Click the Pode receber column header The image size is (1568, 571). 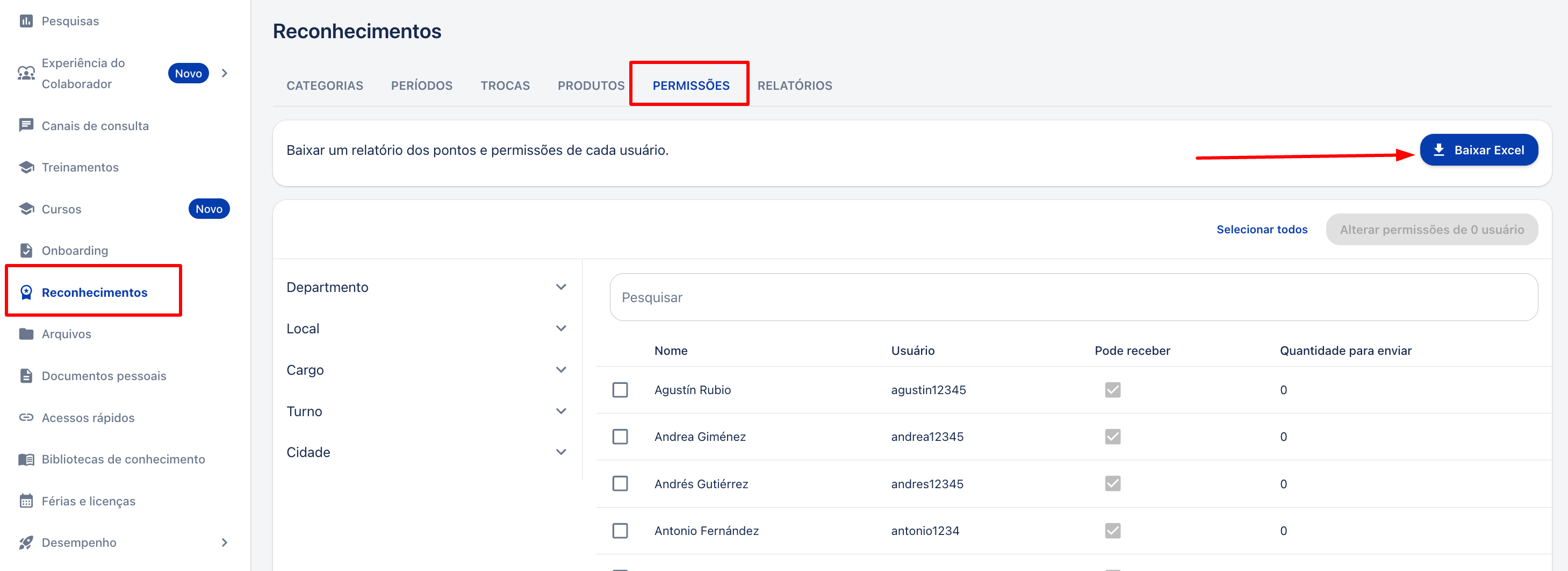(1132, 351)
